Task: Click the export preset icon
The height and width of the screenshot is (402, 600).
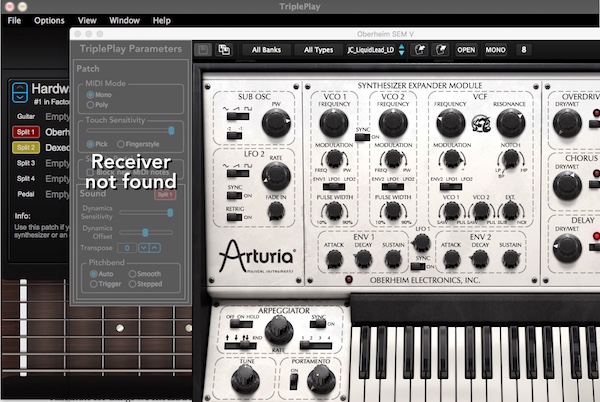Action: pyautogui.click(x=441, y=50)
